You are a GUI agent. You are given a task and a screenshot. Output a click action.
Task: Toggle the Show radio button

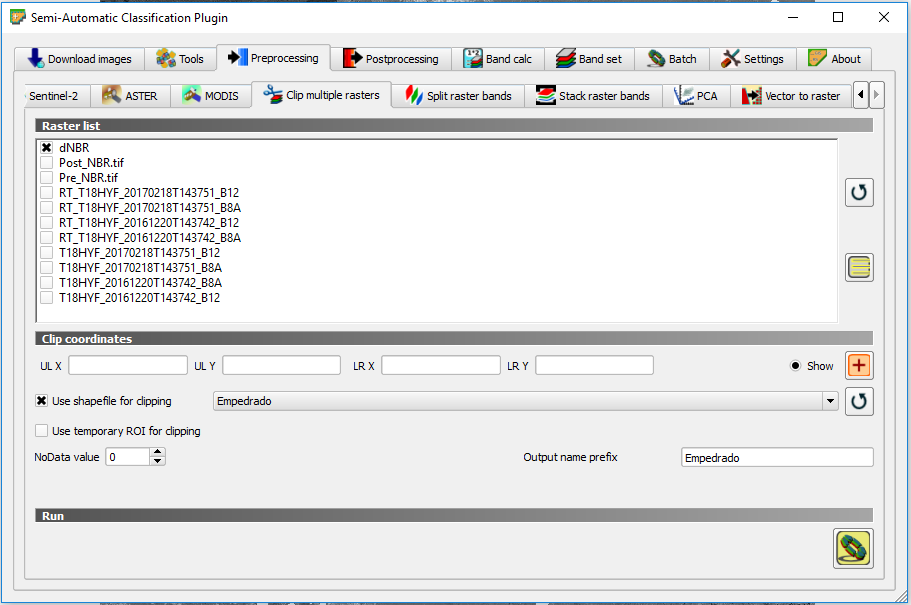click(796, 366)
